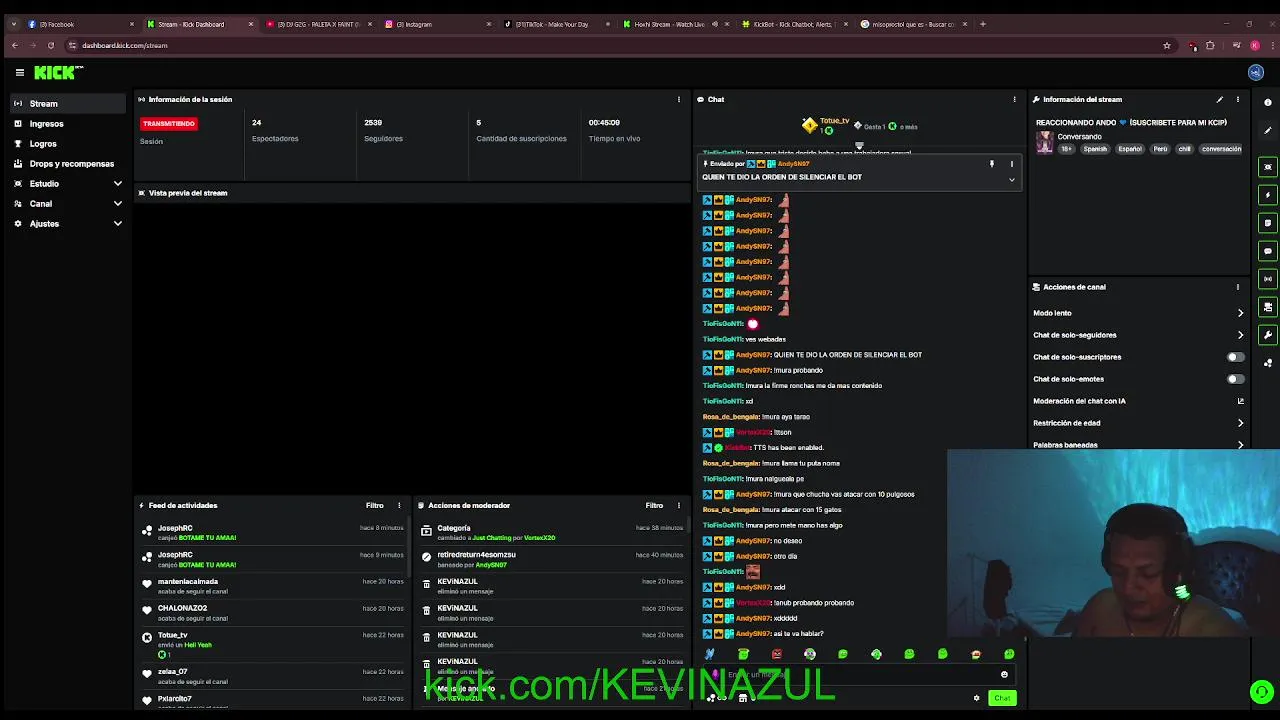Screen dimensions: 1280x720
Task: Open the pinned message options menu
Action: pyautogui.click(x=1011, y=164)
